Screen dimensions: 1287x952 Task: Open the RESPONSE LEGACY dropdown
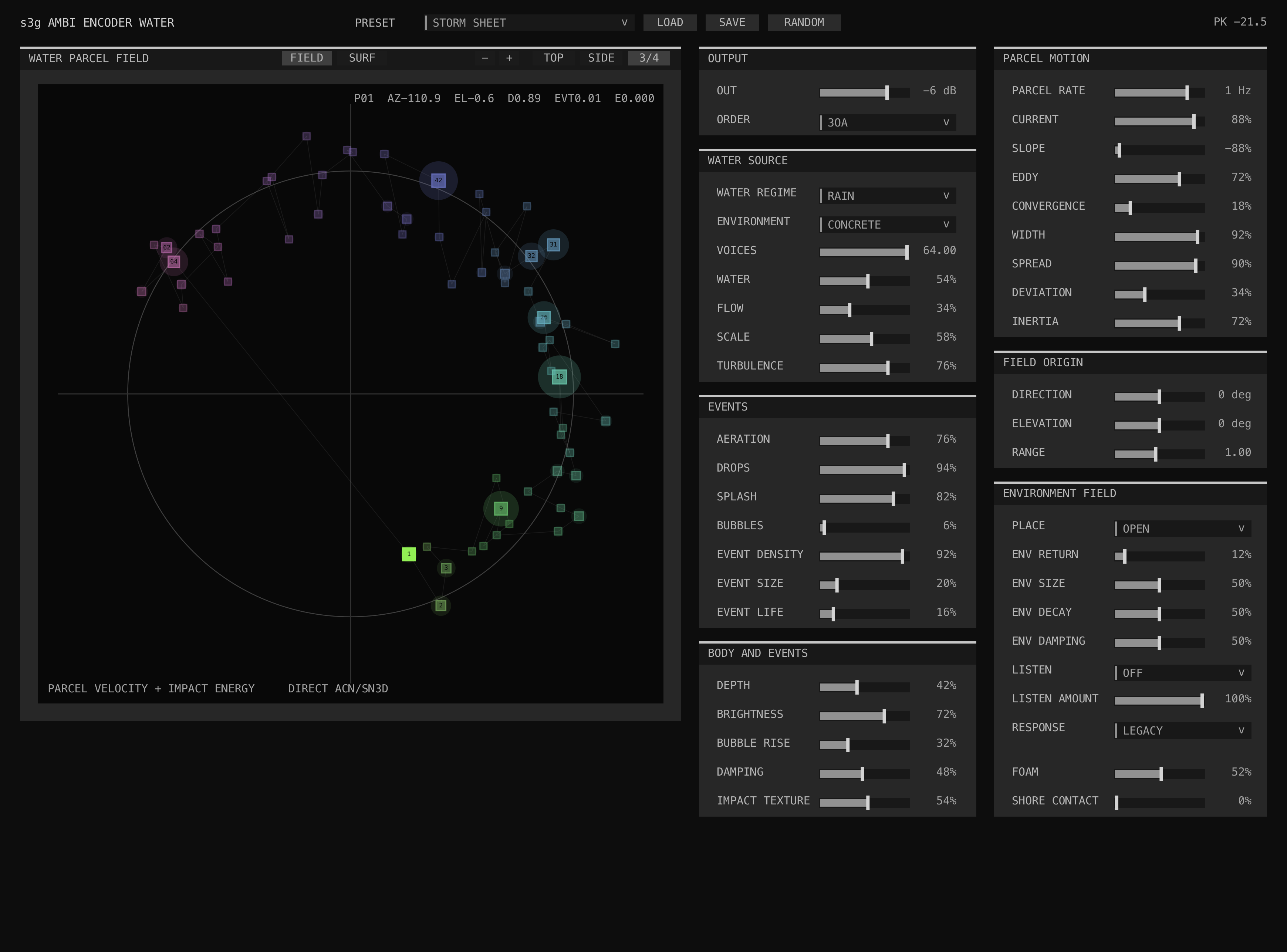pos(1183,730)
